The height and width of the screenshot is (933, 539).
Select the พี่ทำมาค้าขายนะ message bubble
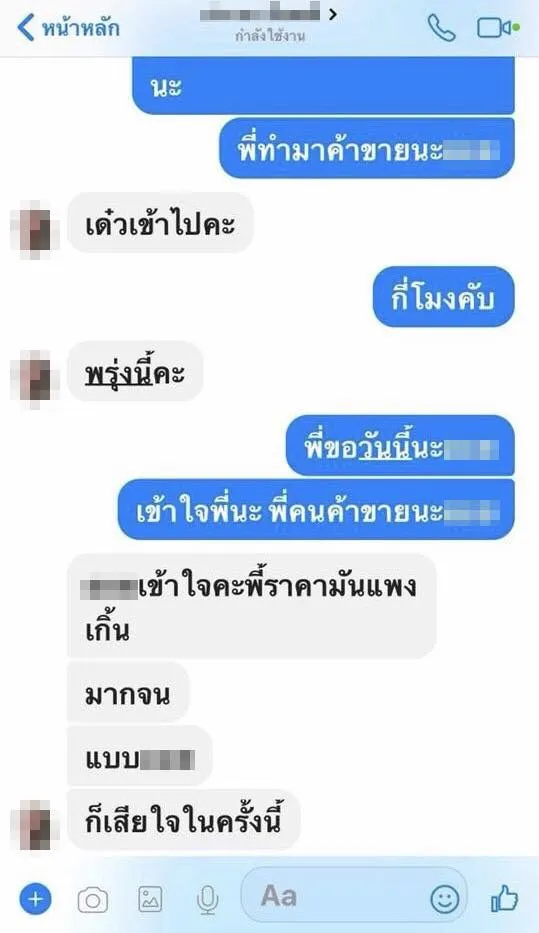click(x=367, y=148)
